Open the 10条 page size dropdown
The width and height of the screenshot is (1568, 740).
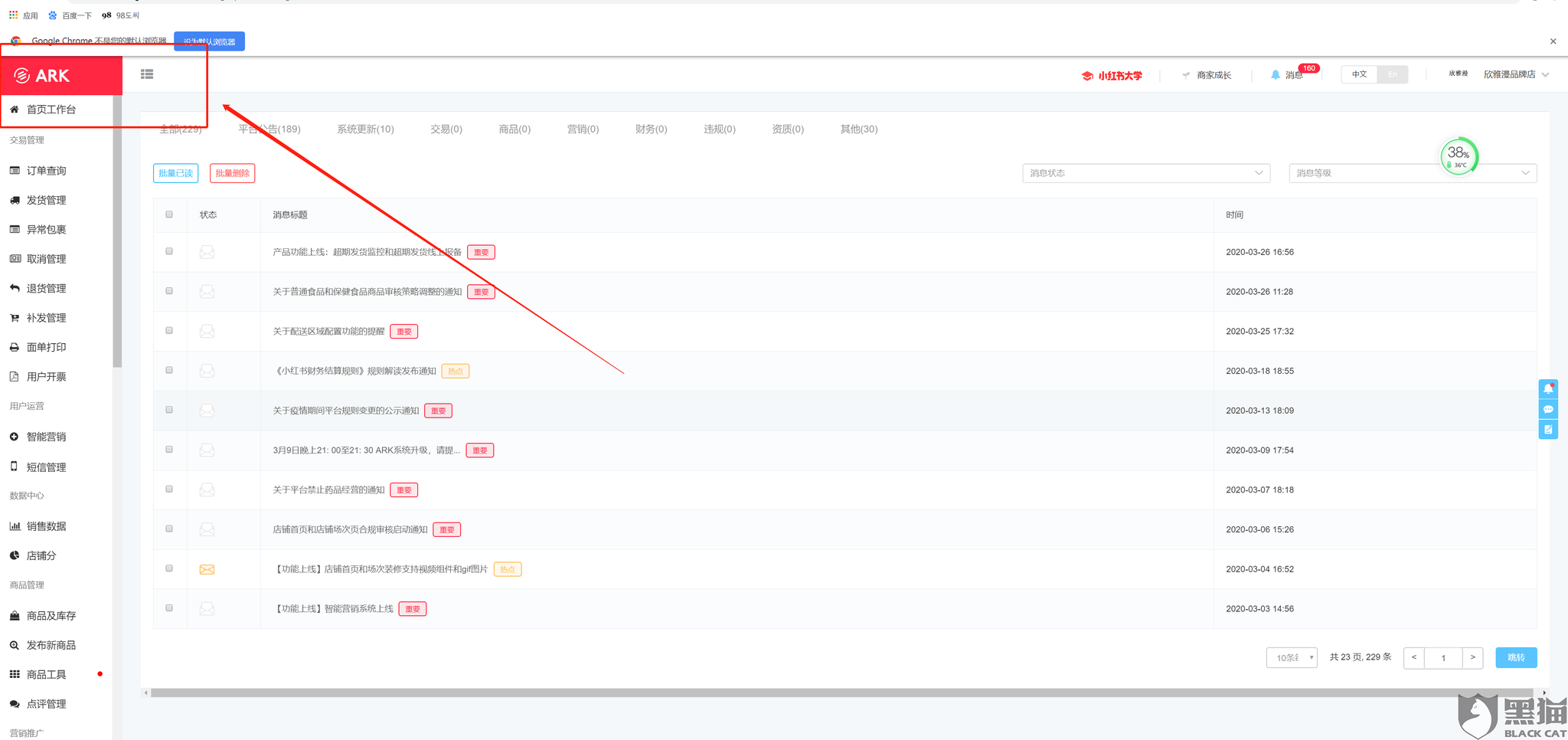(x=1292, y=657)
